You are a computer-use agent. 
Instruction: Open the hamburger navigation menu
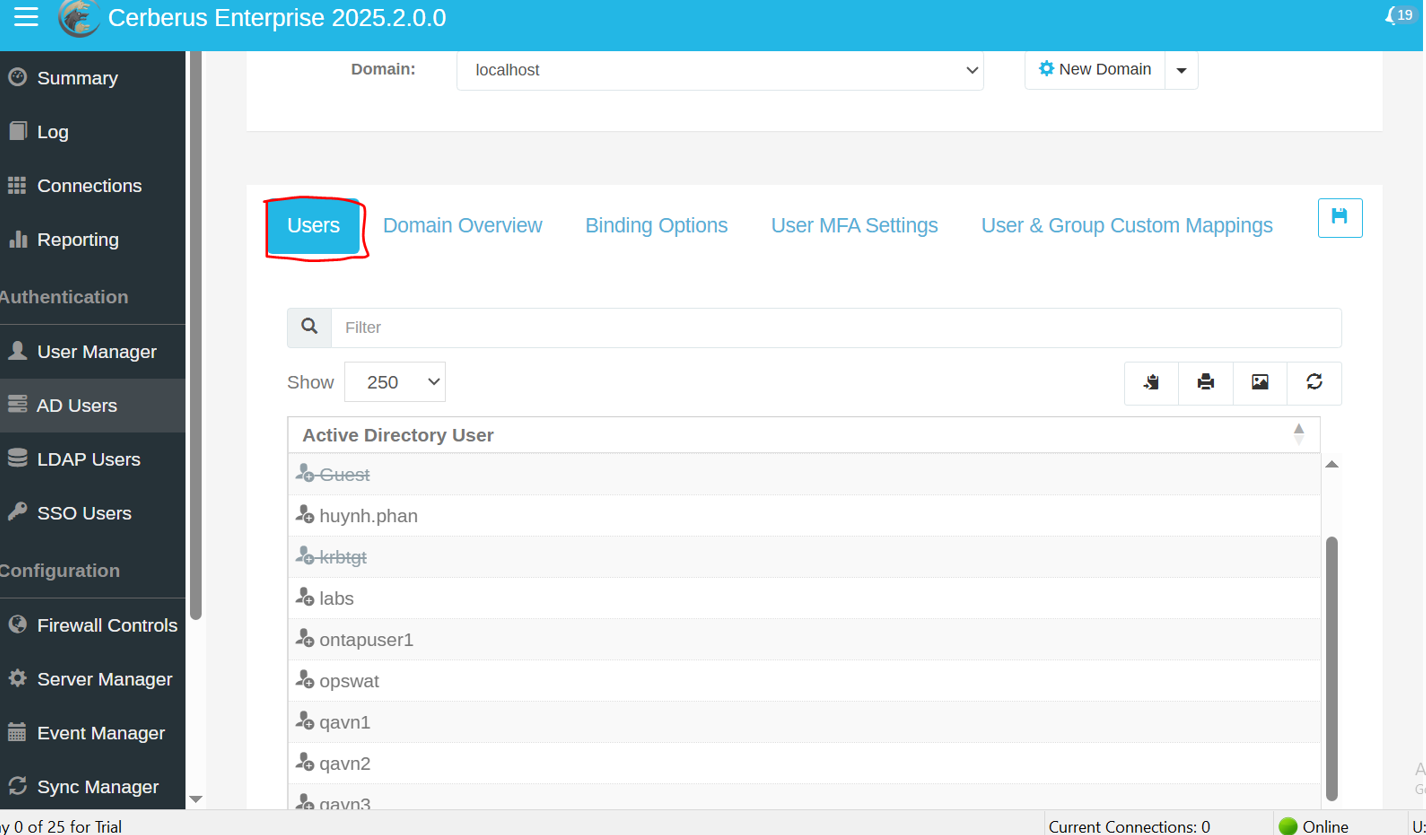click(26, 17)
